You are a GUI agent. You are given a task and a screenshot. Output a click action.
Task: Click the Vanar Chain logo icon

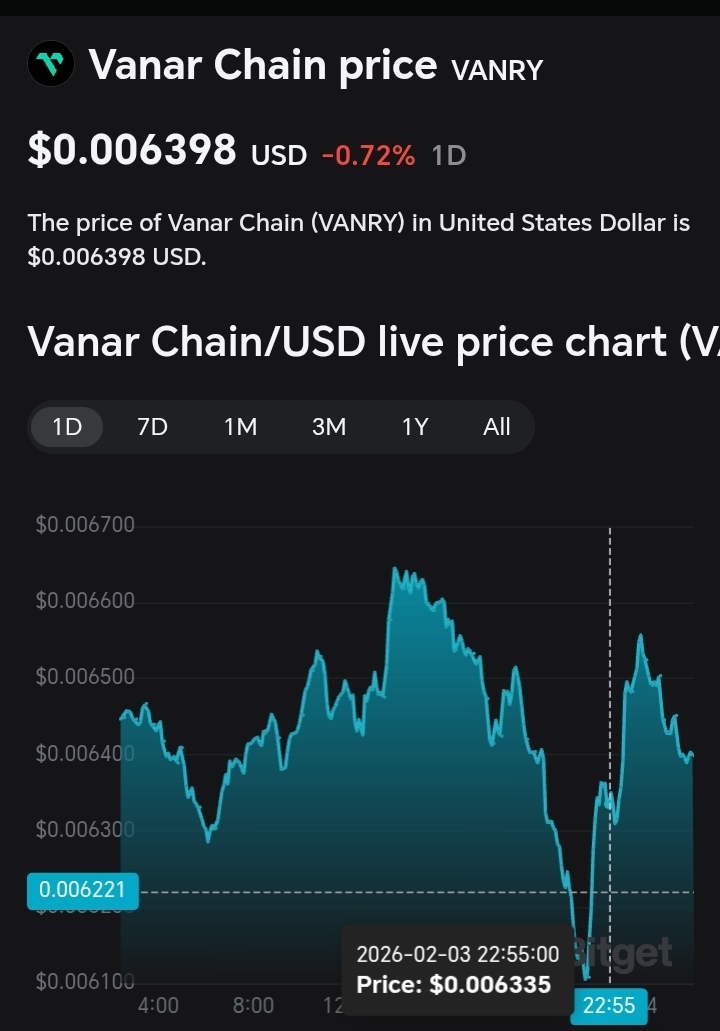point(50,66)
